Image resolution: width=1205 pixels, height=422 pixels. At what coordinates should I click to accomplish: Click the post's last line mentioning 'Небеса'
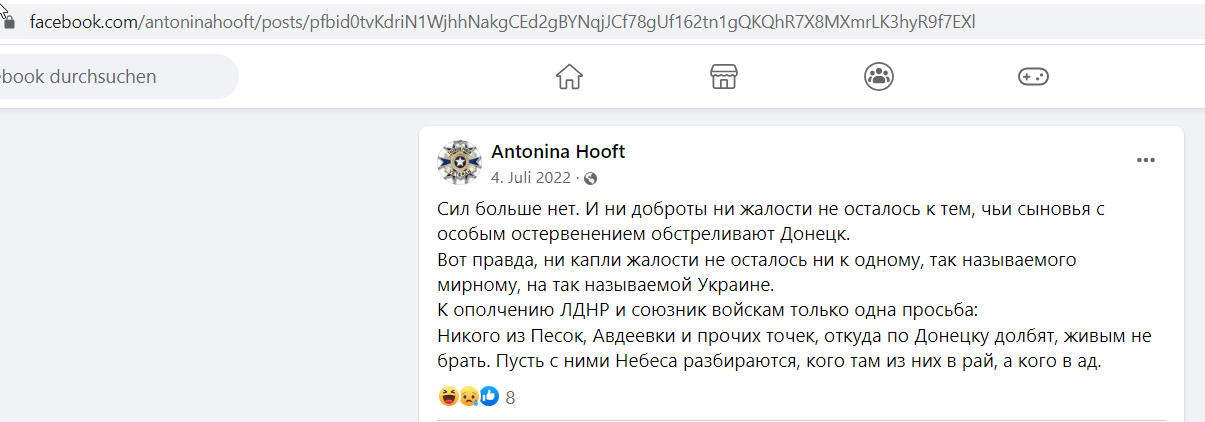click(x=769, y=361)
